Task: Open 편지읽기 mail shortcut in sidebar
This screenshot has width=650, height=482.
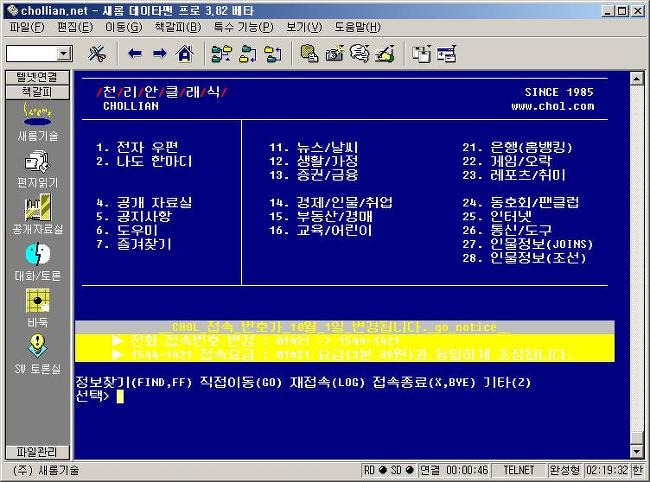Action: point(37,168)
